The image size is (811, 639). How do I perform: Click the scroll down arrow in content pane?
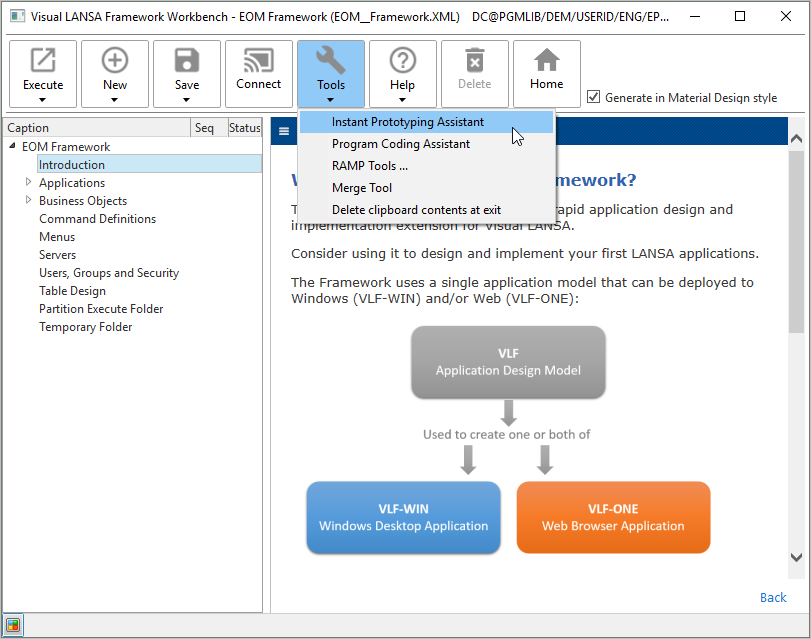[797, 557]
